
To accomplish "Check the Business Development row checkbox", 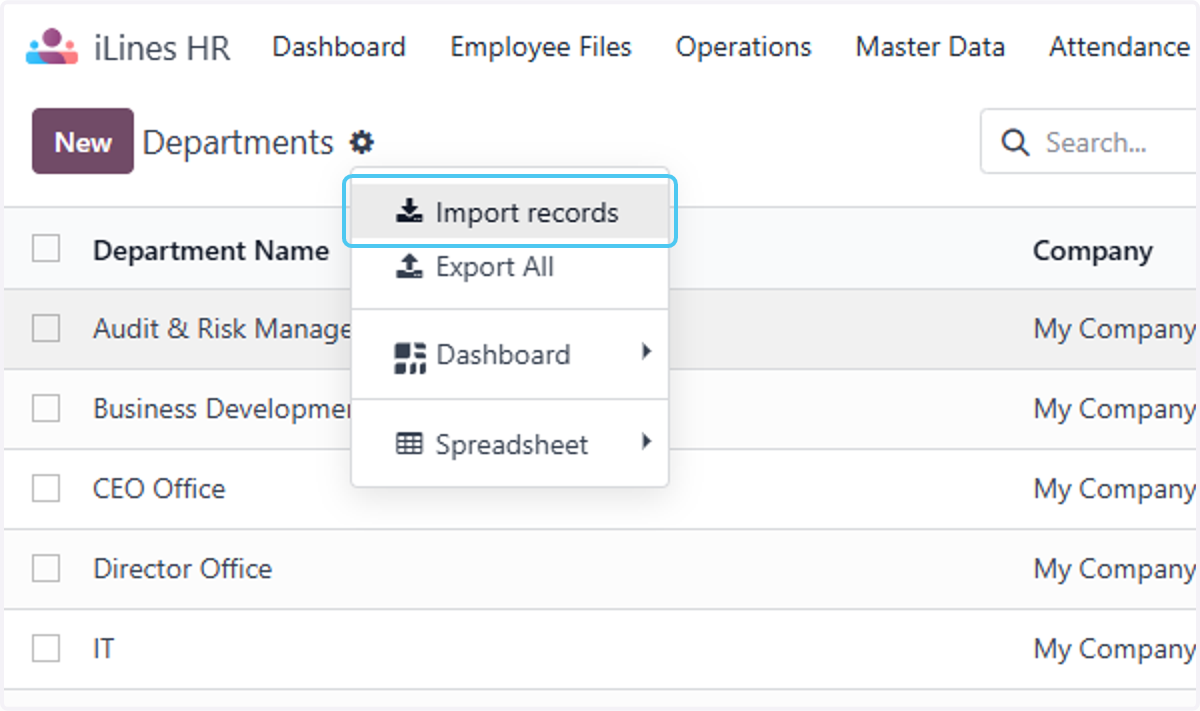I will [x=46, y=408].
